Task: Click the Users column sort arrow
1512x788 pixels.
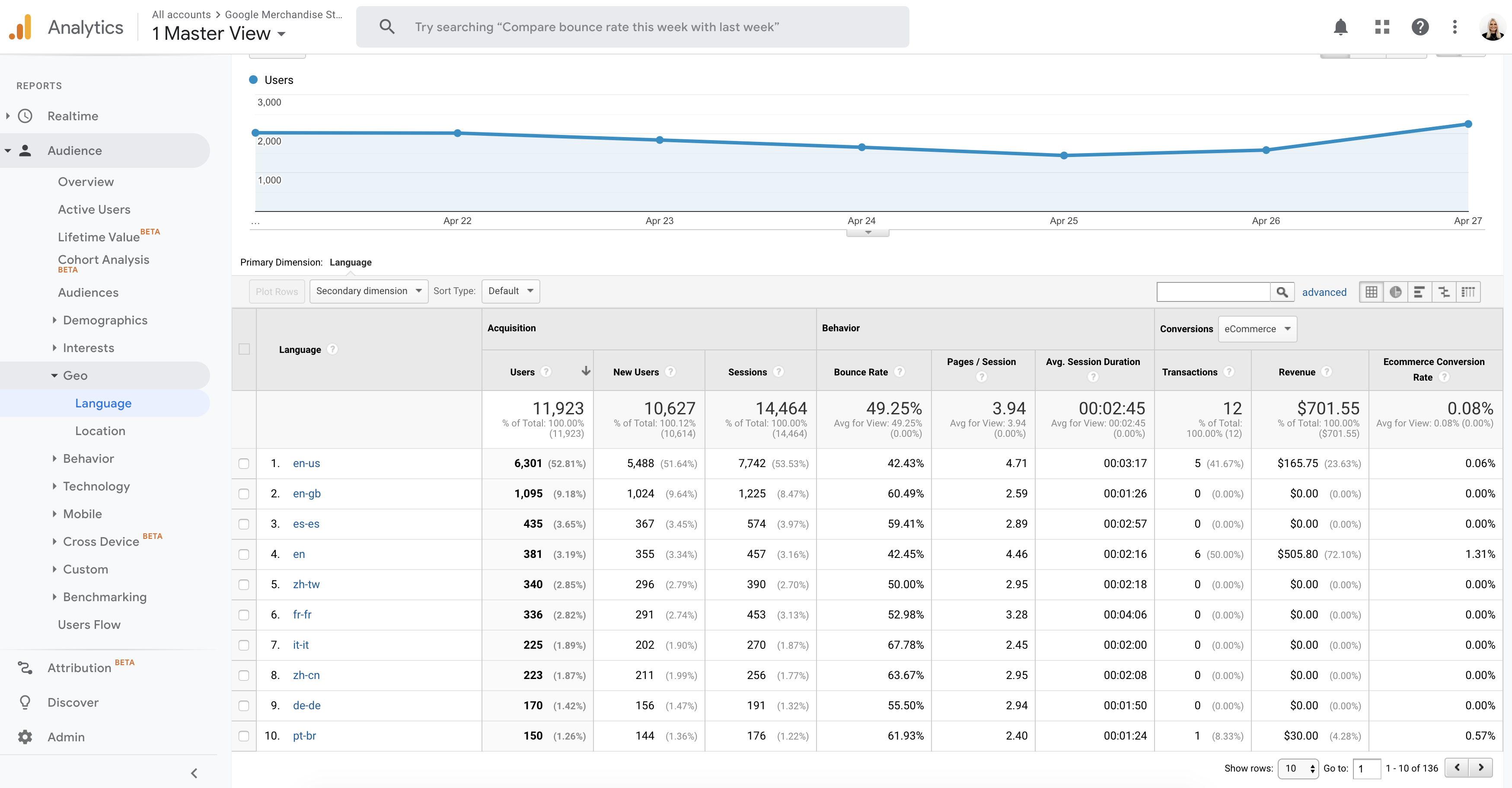Action: [585, 371]
